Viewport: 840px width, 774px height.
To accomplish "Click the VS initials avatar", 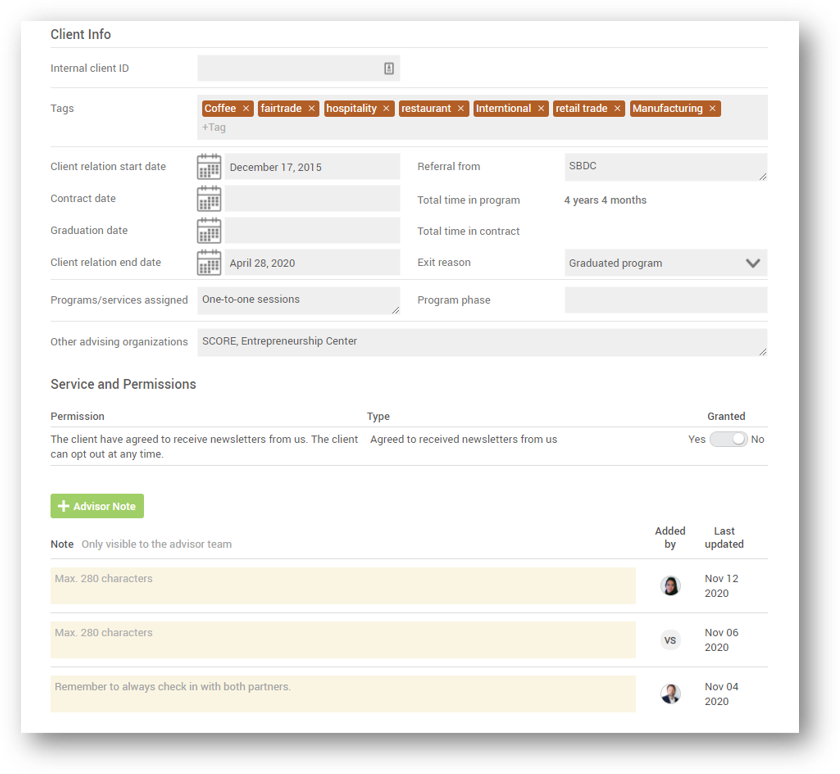I will pos(670,640).
